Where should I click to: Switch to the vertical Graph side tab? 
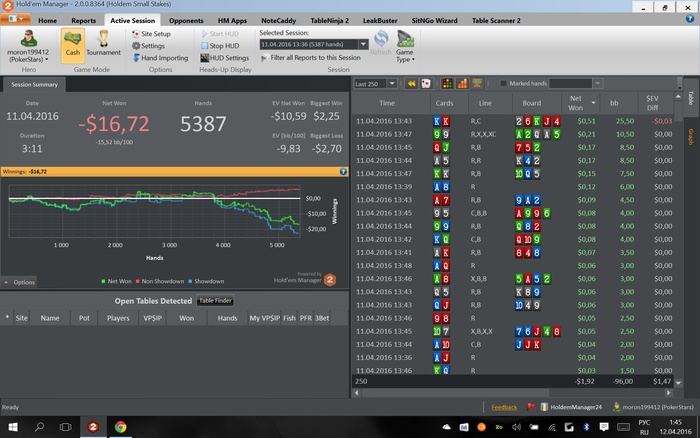691,137
